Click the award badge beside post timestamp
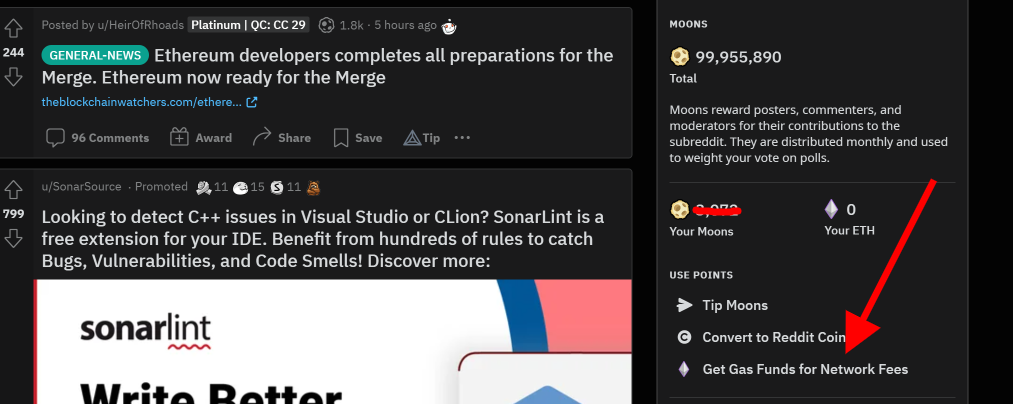The height and width of the screenshot is (404, 1013). (x=449, y=25)
